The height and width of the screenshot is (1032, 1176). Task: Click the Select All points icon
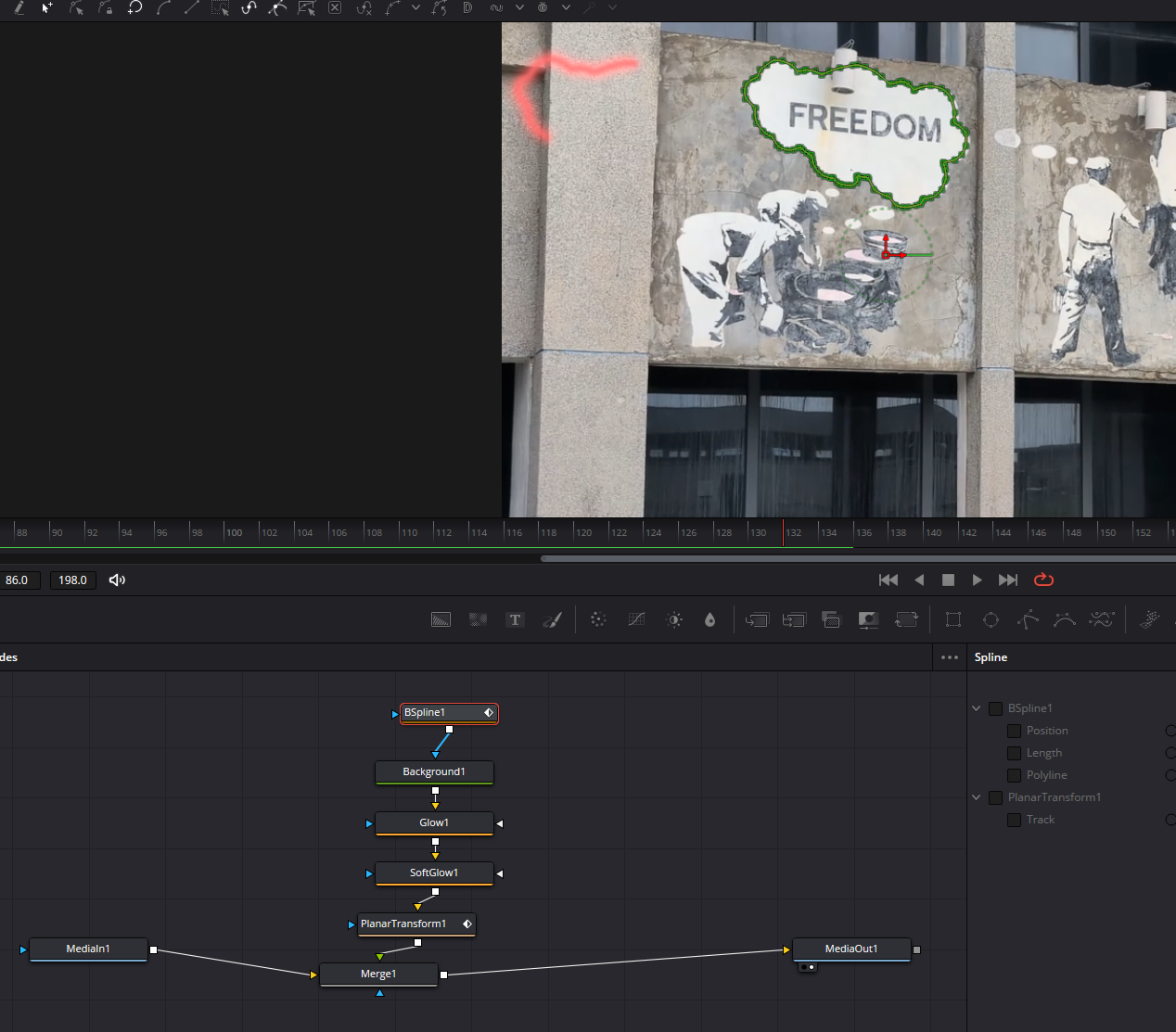click(x=220, y=7)
